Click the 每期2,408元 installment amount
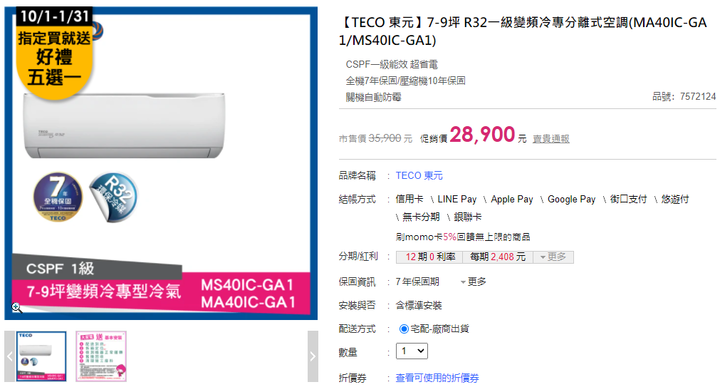The width and height of the screenshot is (720, 392). [x=498, y=257]
